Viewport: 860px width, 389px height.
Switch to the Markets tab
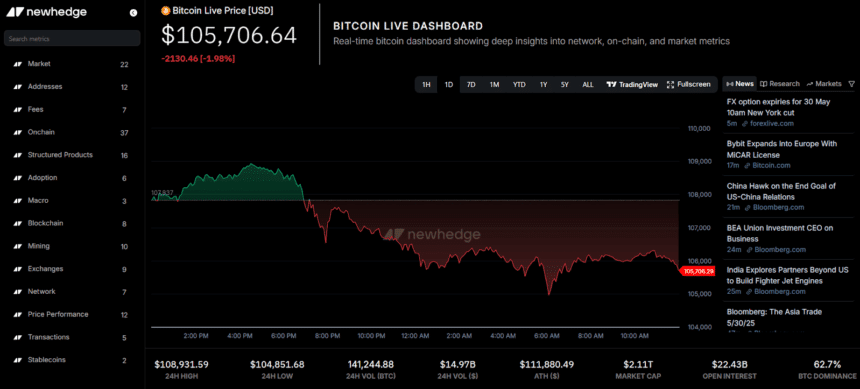(x=824, y=84)
